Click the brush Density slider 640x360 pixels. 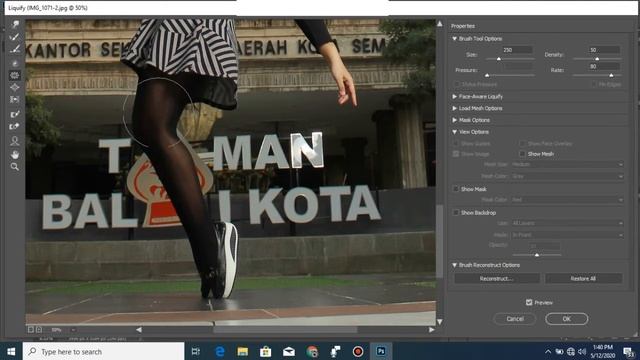(597, 59)
